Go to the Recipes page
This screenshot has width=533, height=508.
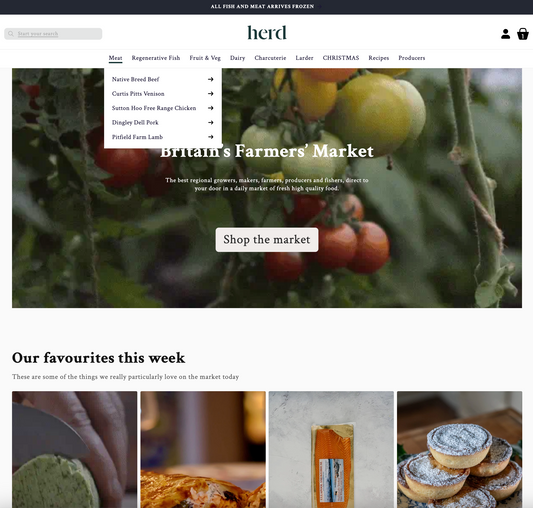point(378,58)
